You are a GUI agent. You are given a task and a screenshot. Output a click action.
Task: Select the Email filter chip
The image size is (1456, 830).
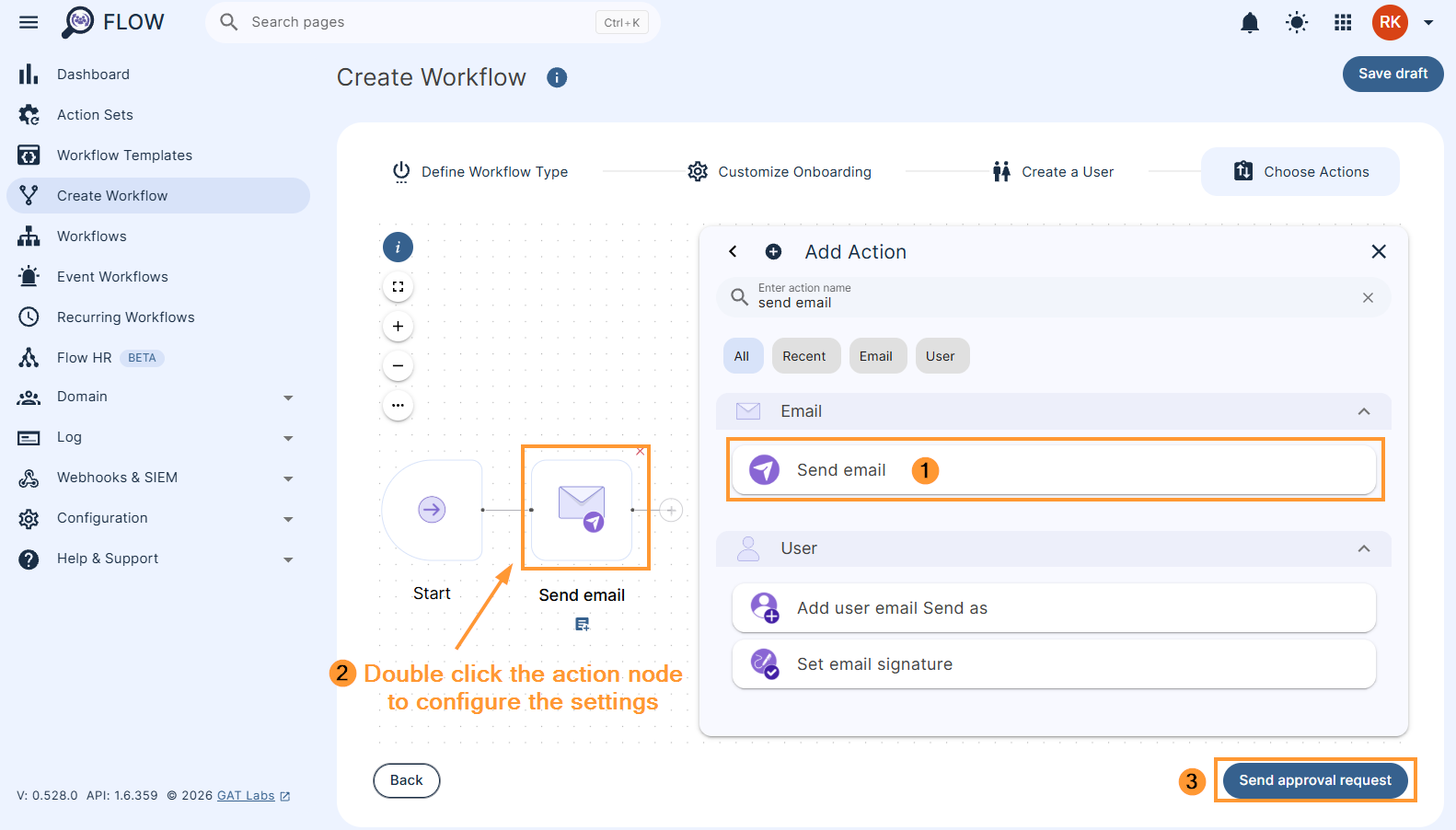coord(876,356)
